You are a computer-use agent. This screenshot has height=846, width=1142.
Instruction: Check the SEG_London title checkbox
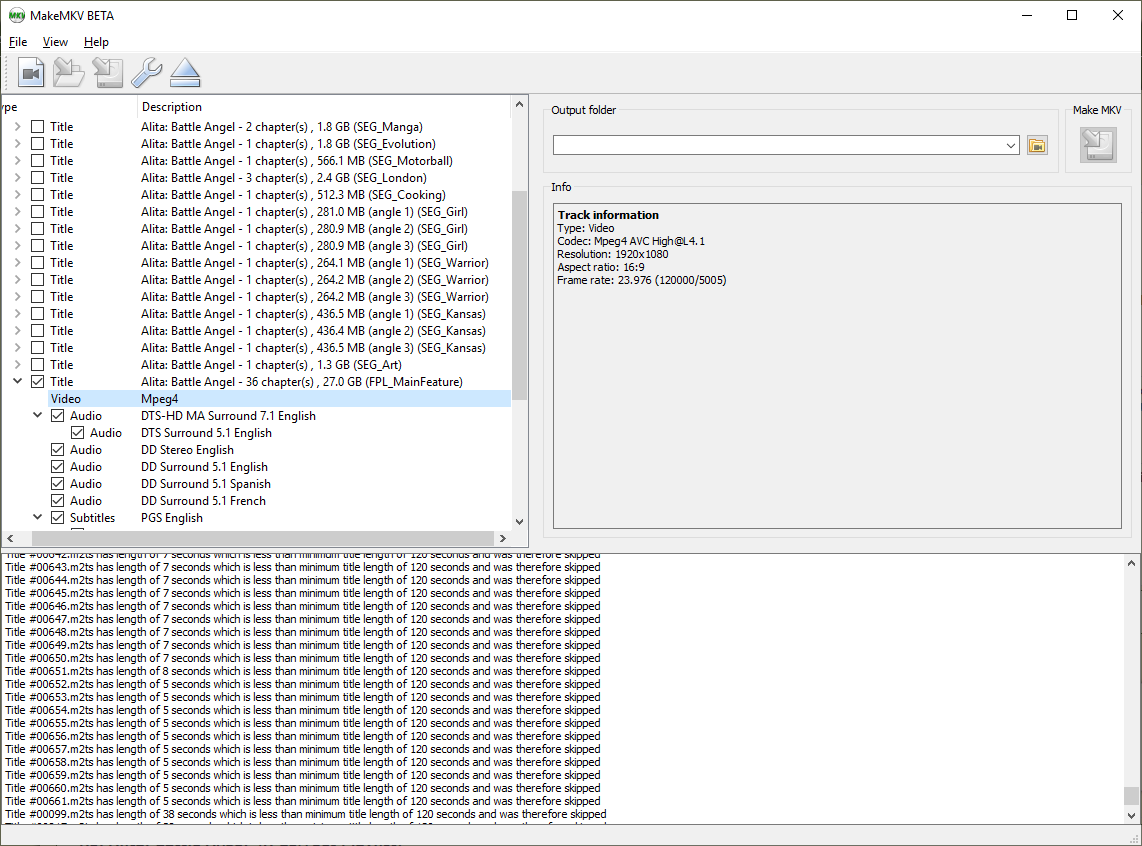37,178
